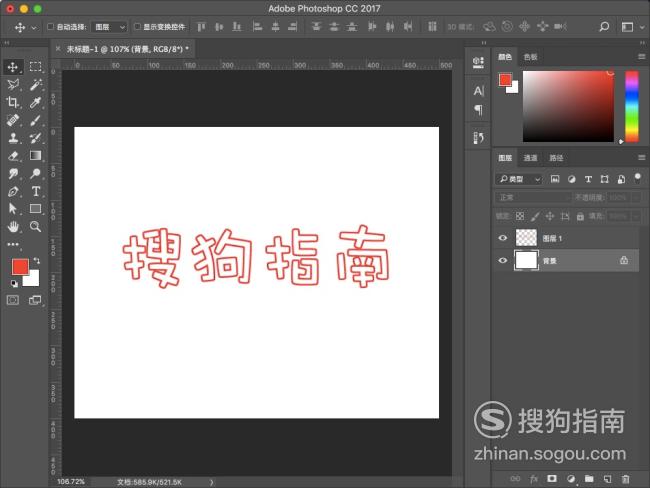Select the Gradient tool
Screen dimensions: 650x488
click(35, 155)
